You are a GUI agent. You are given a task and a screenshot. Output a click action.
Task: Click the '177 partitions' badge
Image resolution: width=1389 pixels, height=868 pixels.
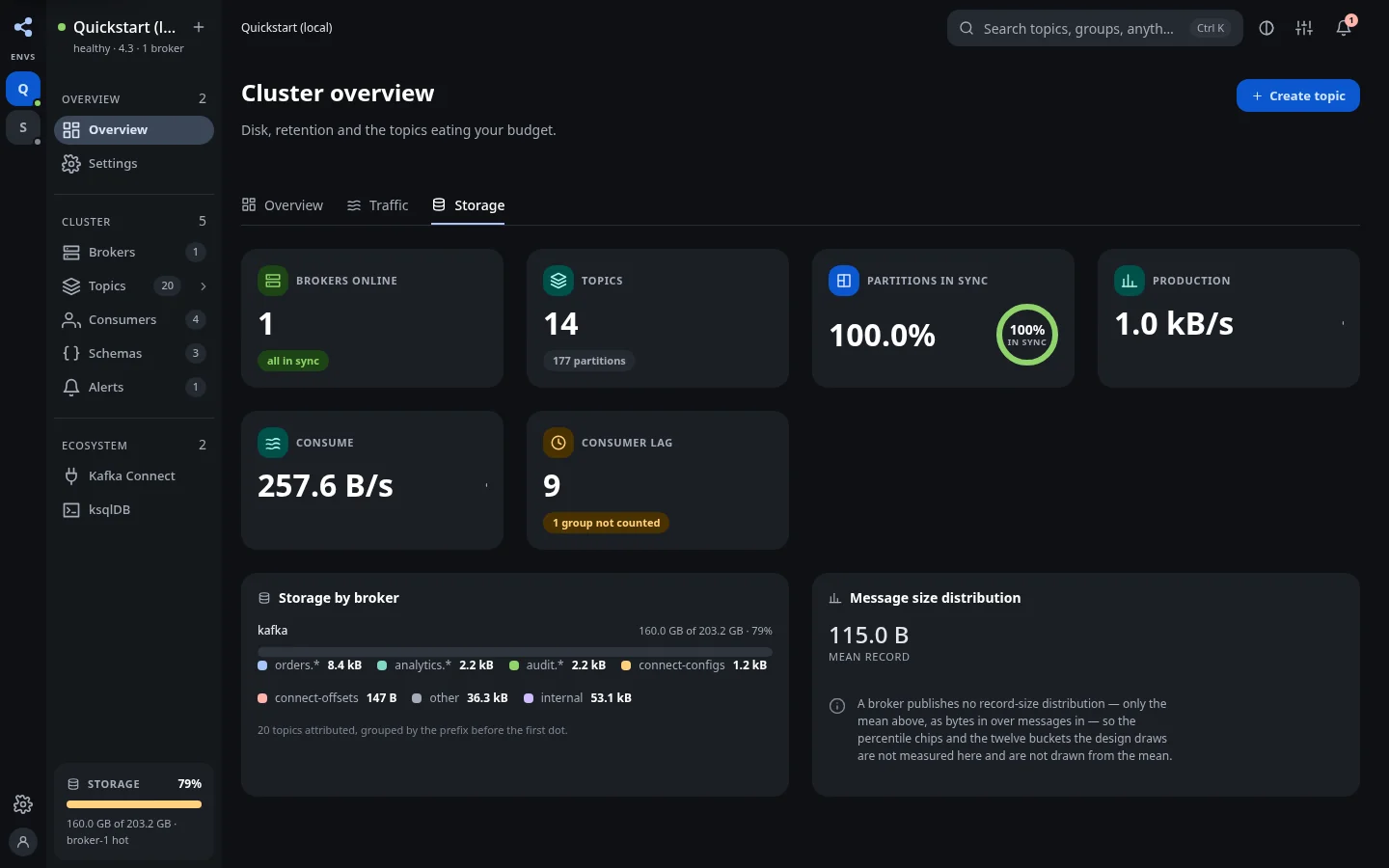(589, 361)
